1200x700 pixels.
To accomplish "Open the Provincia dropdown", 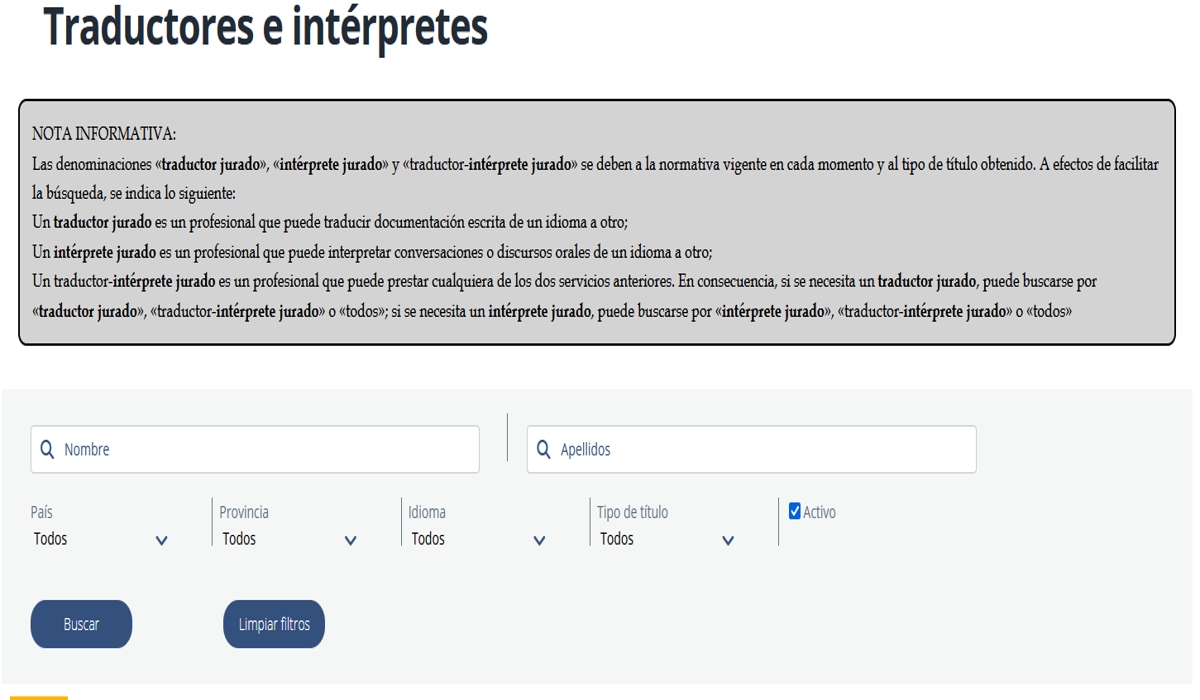I will tap(290, 539).
